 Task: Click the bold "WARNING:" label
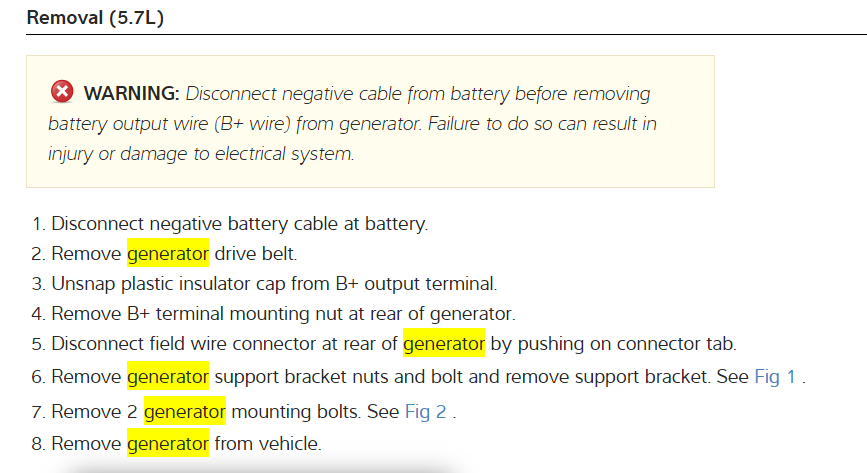[x=132, y=94]
